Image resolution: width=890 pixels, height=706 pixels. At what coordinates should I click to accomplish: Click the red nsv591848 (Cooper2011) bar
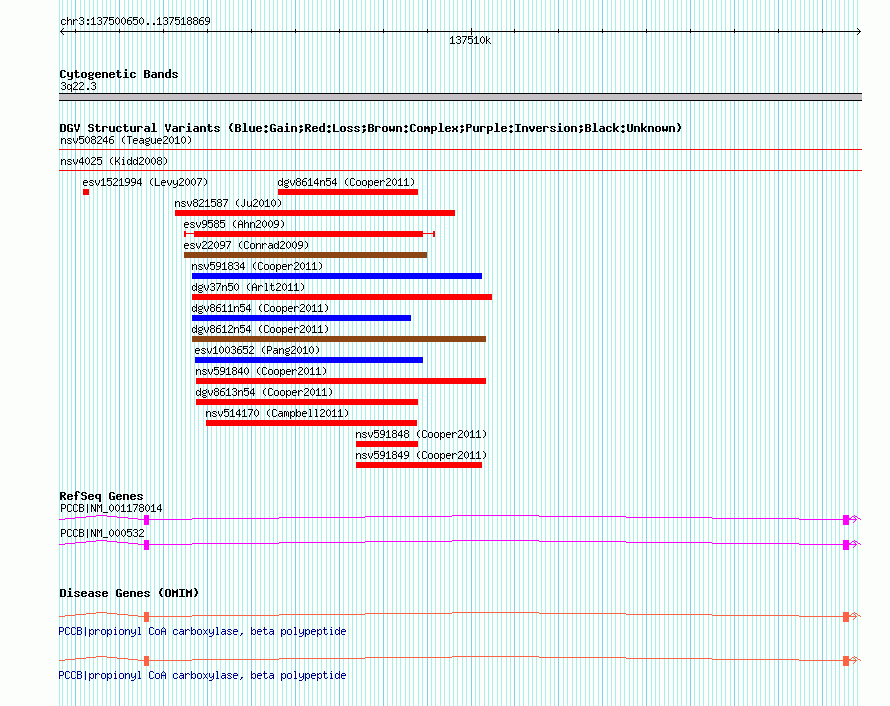[x=387, y=444]
